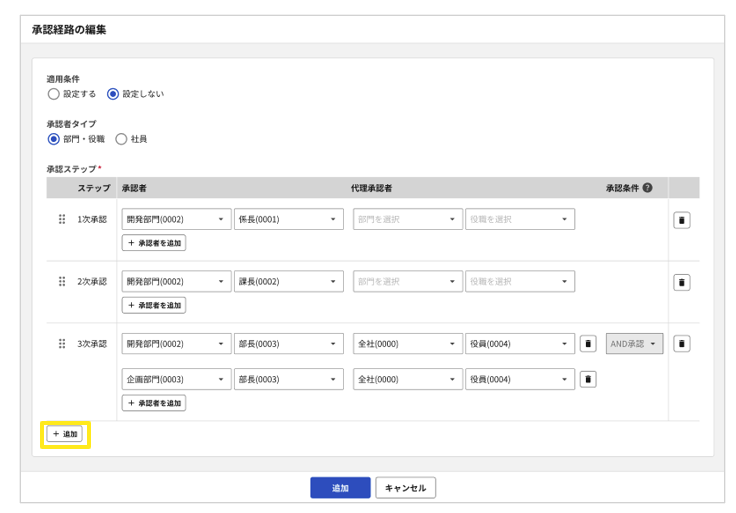Choose 部門・役職 approver type

click(54, 139)
